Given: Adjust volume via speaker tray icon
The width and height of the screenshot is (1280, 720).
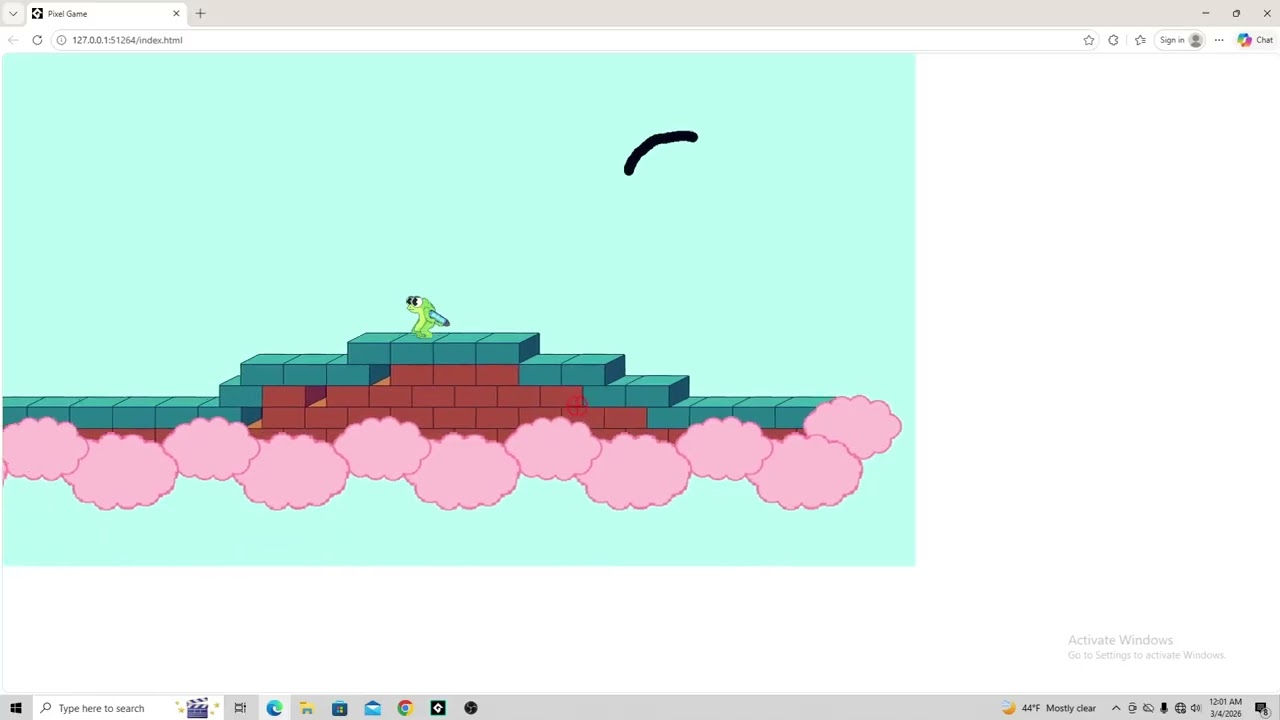Looking at the screenshot, I should pos(1196,708).
